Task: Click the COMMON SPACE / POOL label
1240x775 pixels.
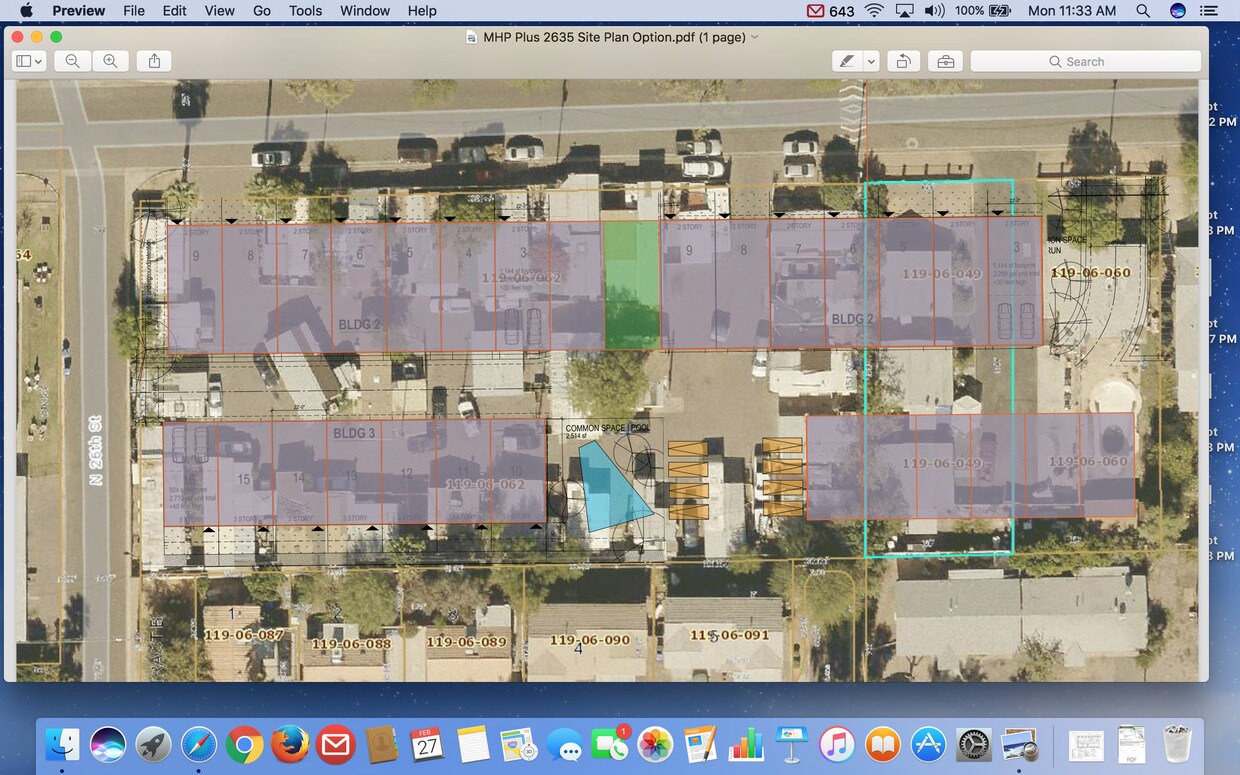Action: (x=608, y=428)
